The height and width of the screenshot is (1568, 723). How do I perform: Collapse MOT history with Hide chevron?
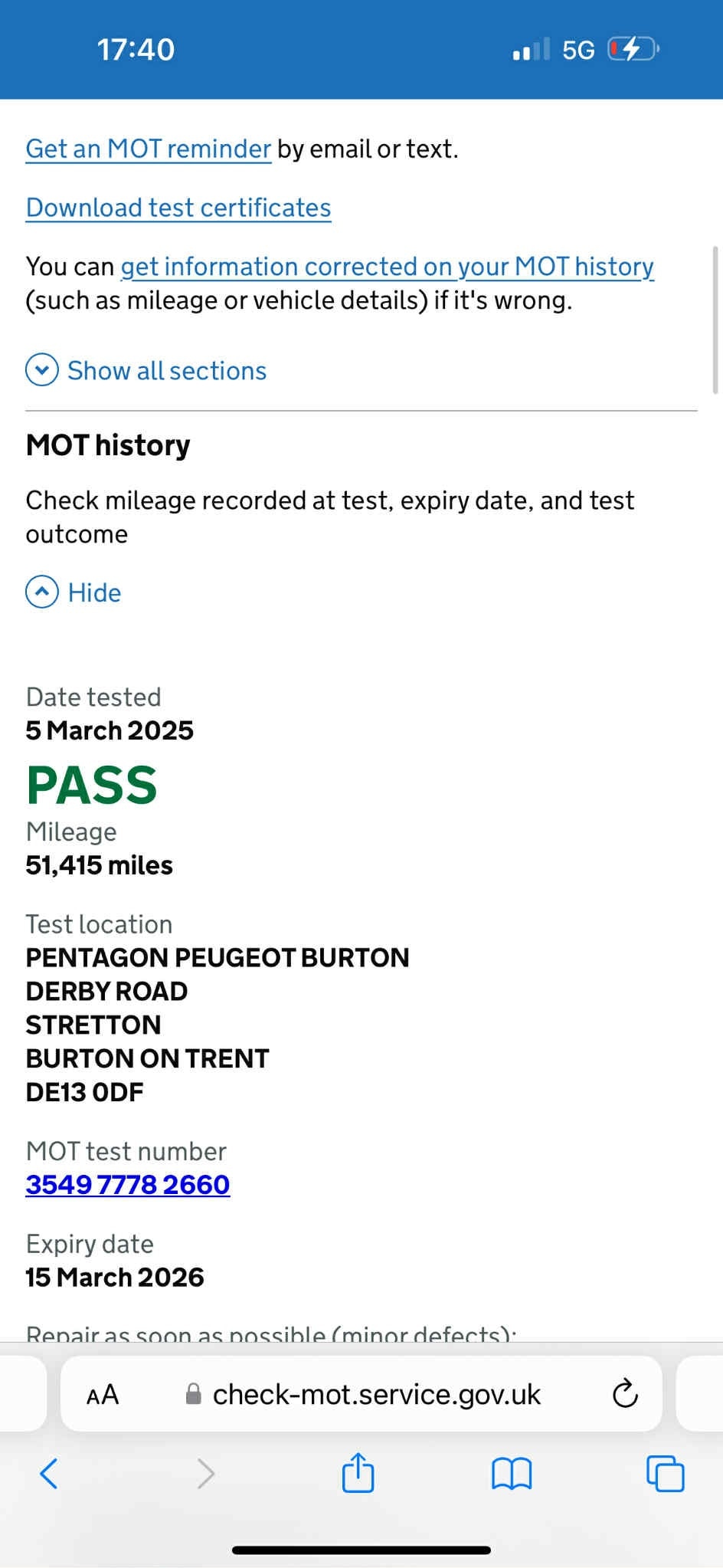tap(42, 592)
